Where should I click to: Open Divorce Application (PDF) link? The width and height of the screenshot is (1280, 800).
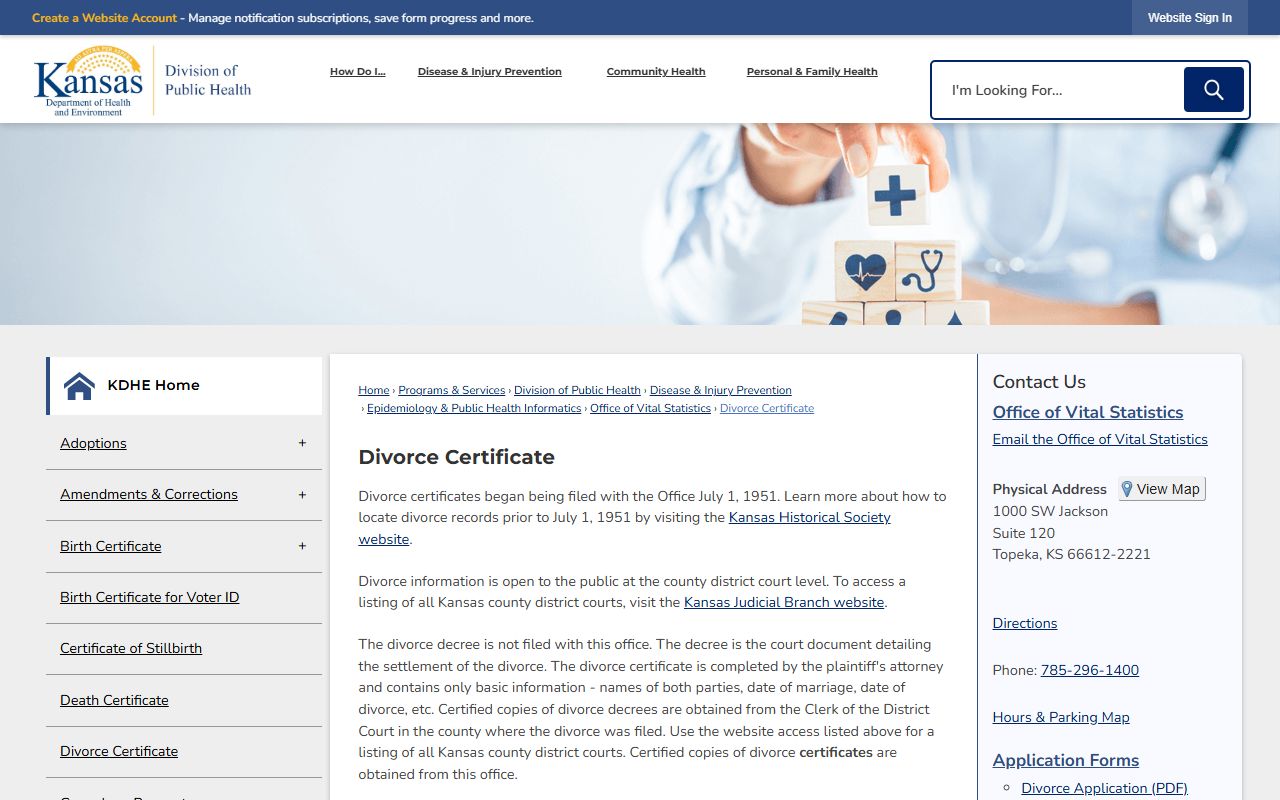point(1104,788)
